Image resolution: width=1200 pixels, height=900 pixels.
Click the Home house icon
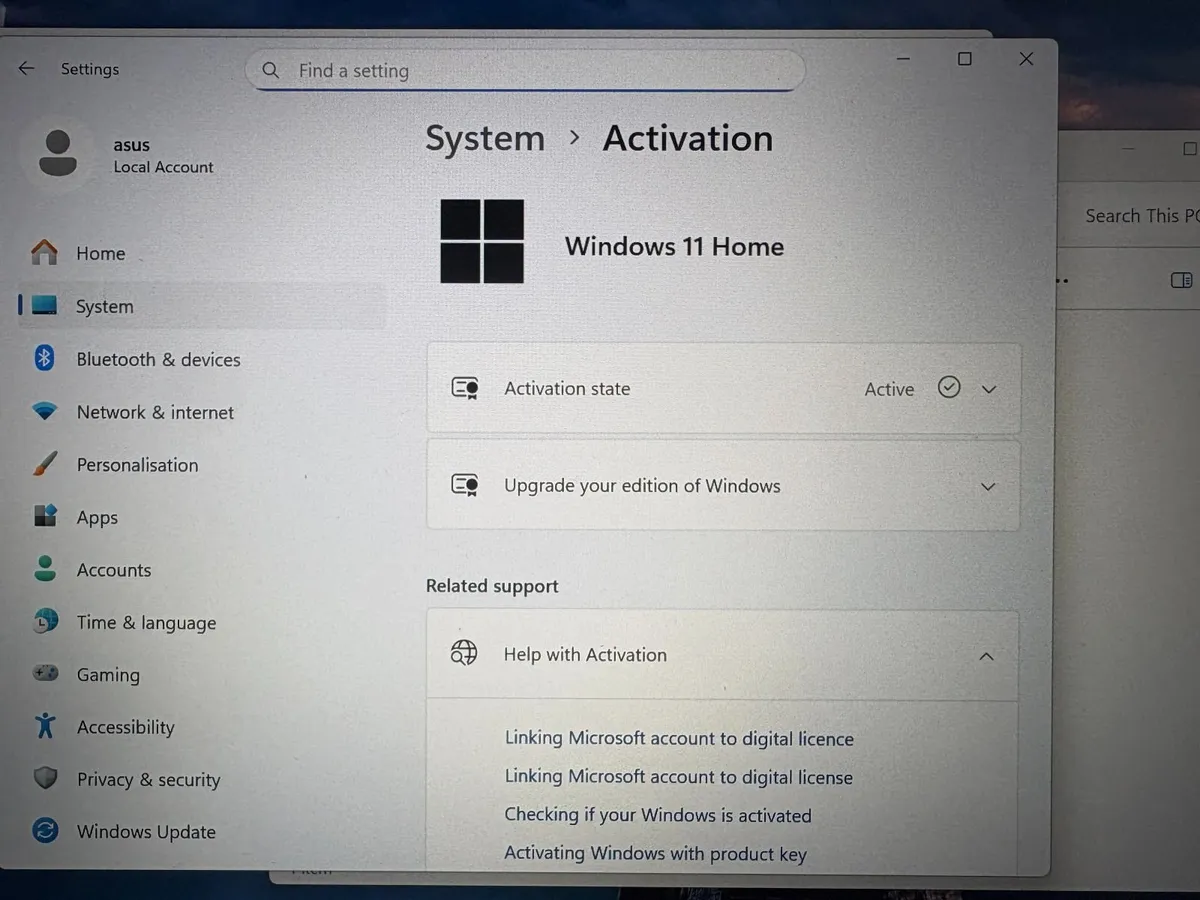[x=44, y=252]
